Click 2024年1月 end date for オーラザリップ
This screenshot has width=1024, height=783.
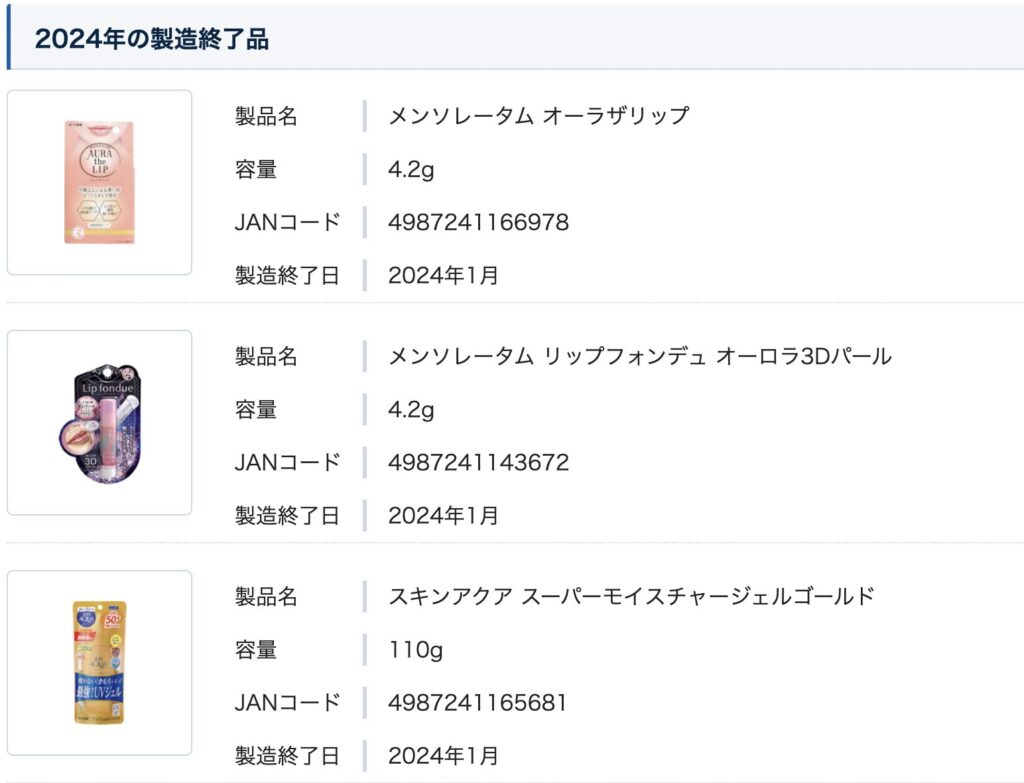(x=443, y=276)
